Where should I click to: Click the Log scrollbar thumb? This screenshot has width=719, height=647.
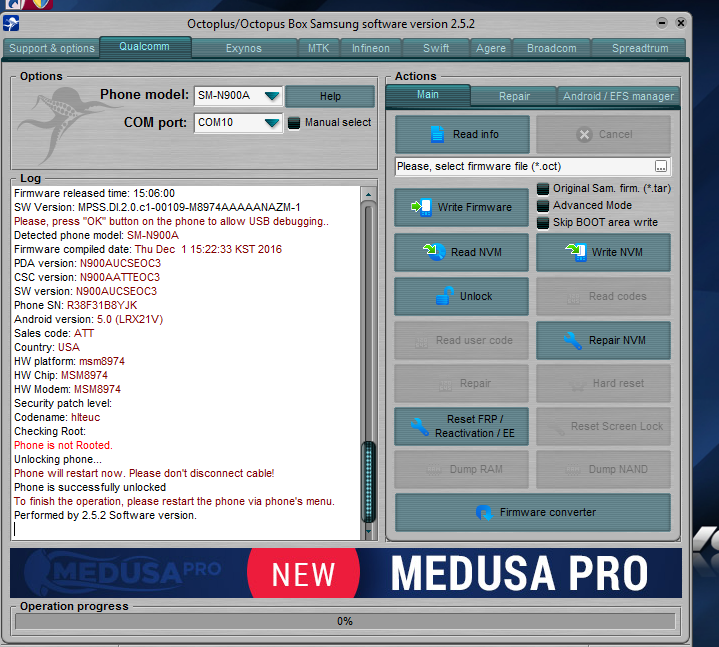(x=368, y=481)
